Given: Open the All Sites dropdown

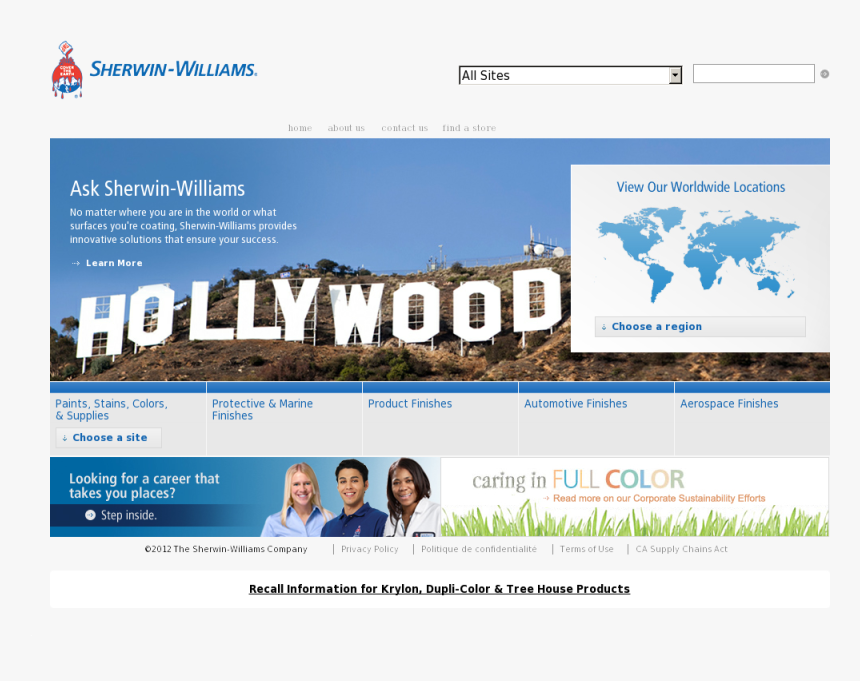Looking at the screenshot, I should (x=570, y=75).
